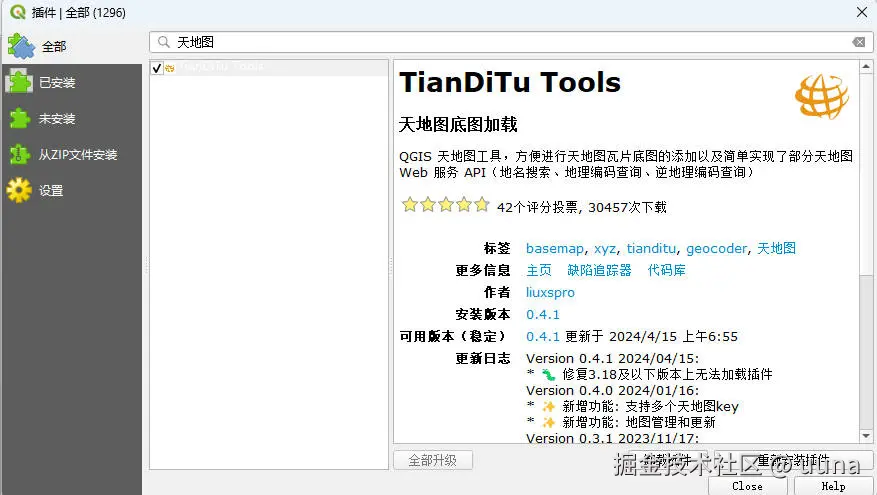
Task: Open the tianditu tag link
Action: (651, 248)
